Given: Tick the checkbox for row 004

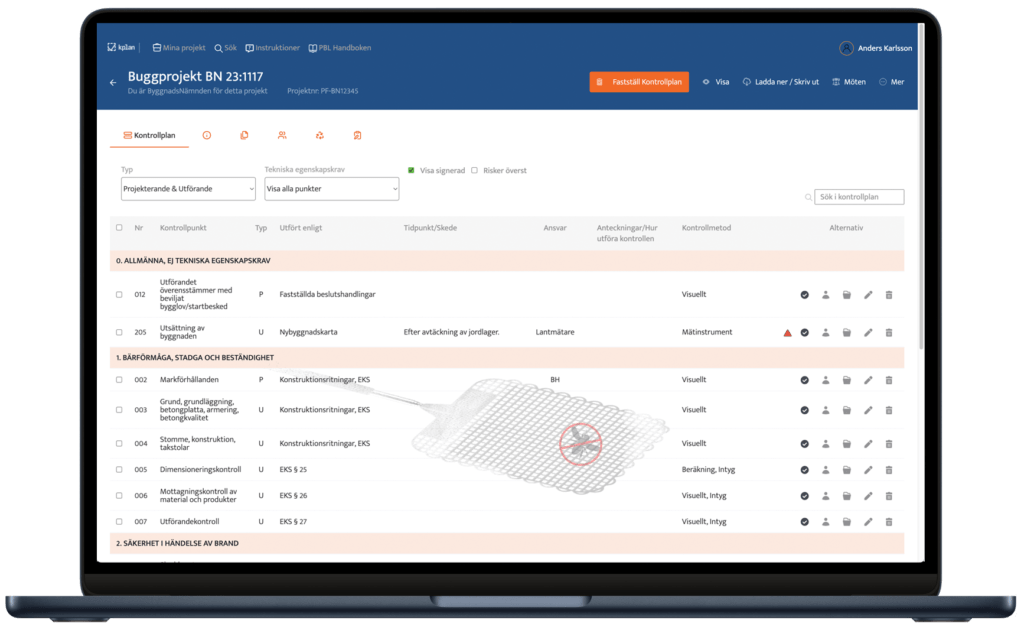Looking at the screenshot, I should point(119,444).
